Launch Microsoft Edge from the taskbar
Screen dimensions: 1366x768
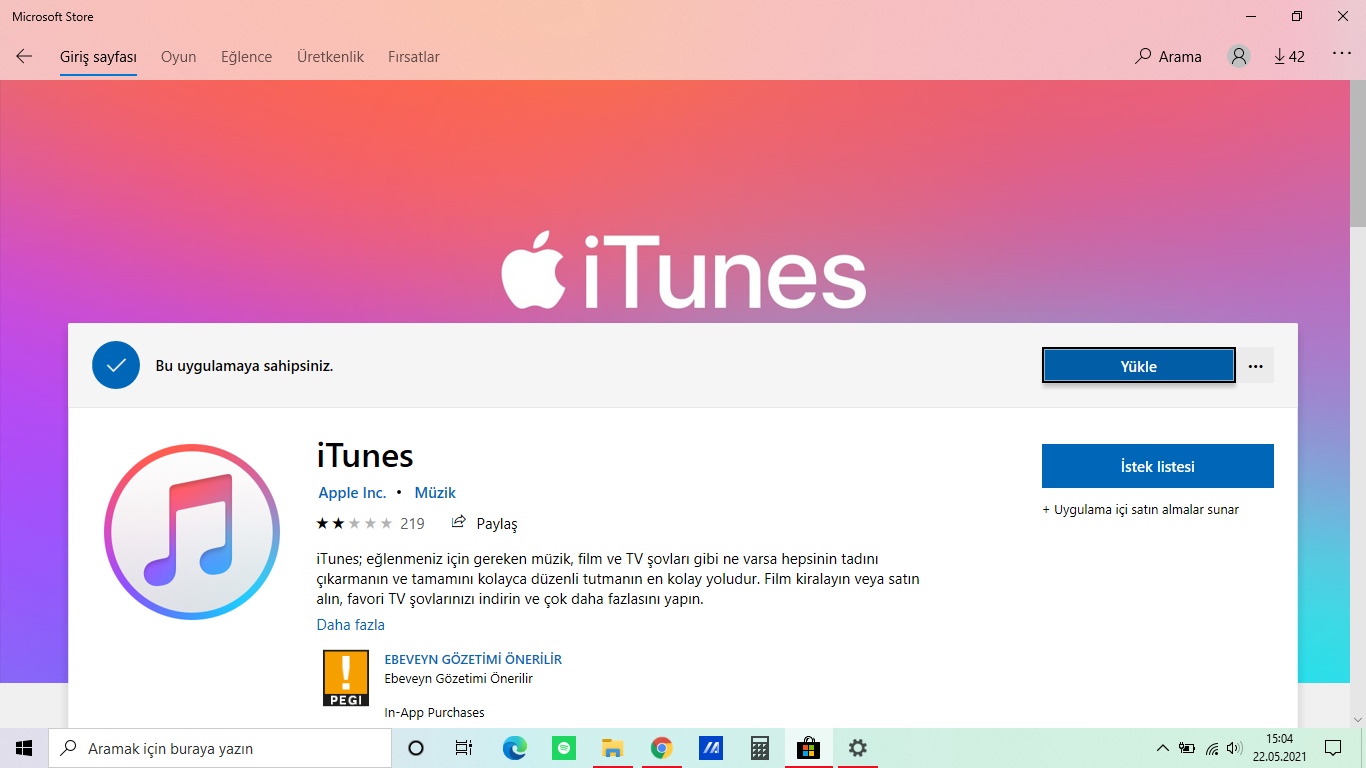click(515, 748)
